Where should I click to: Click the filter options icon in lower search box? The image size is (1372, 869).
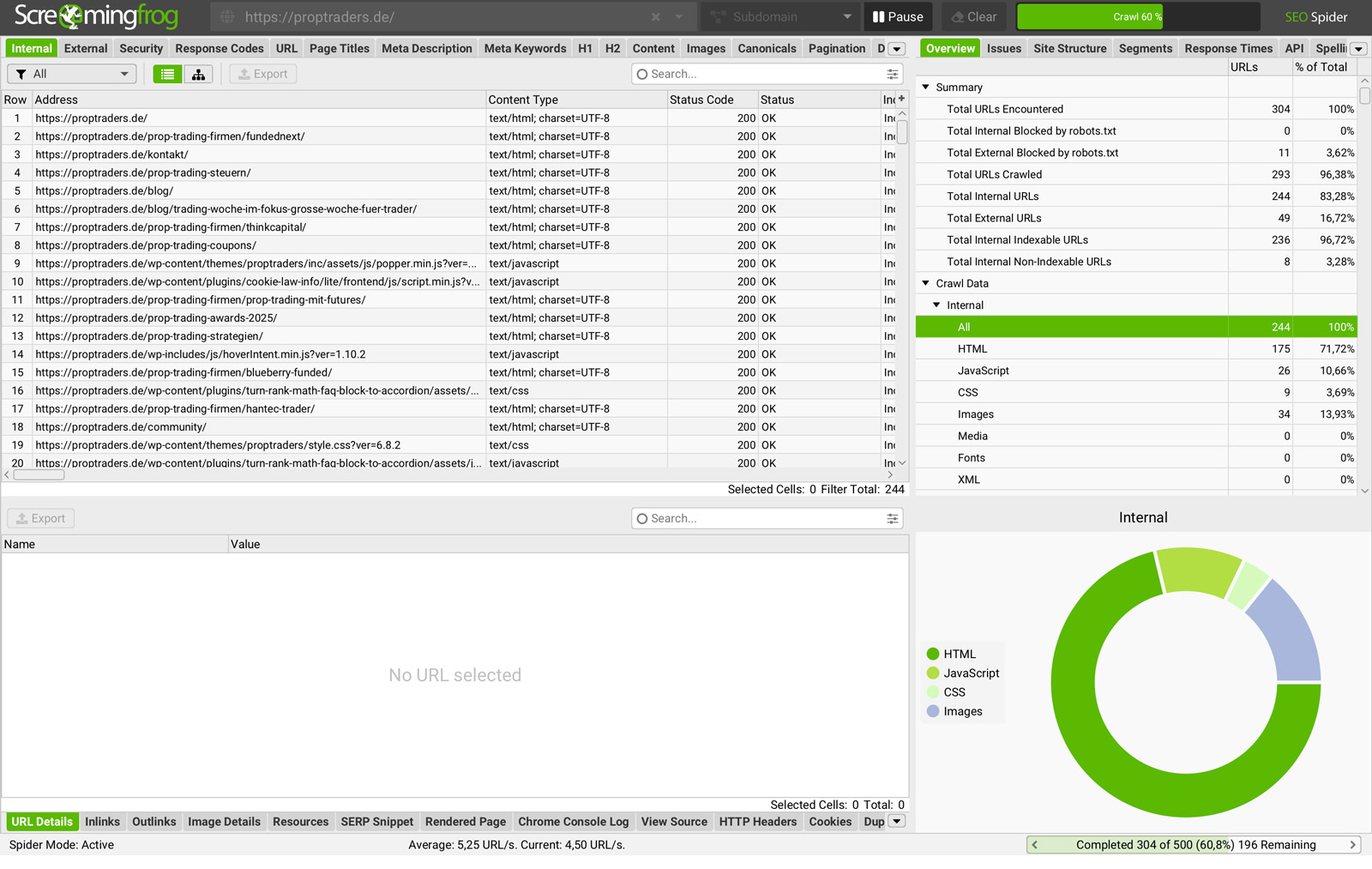893,519
